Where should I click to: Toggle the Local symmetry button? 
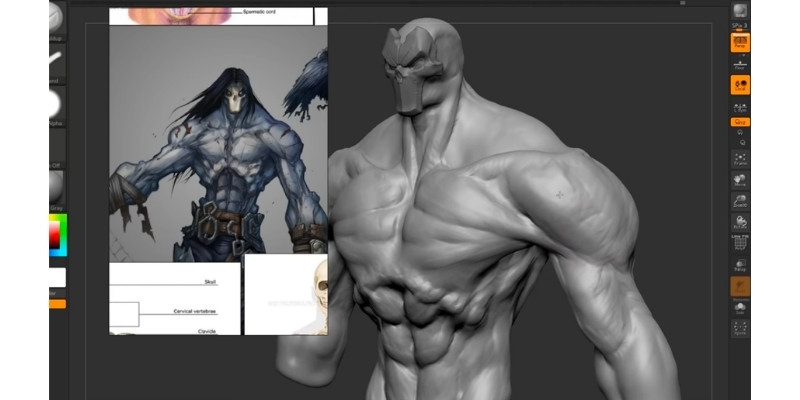tap(740, 85)
